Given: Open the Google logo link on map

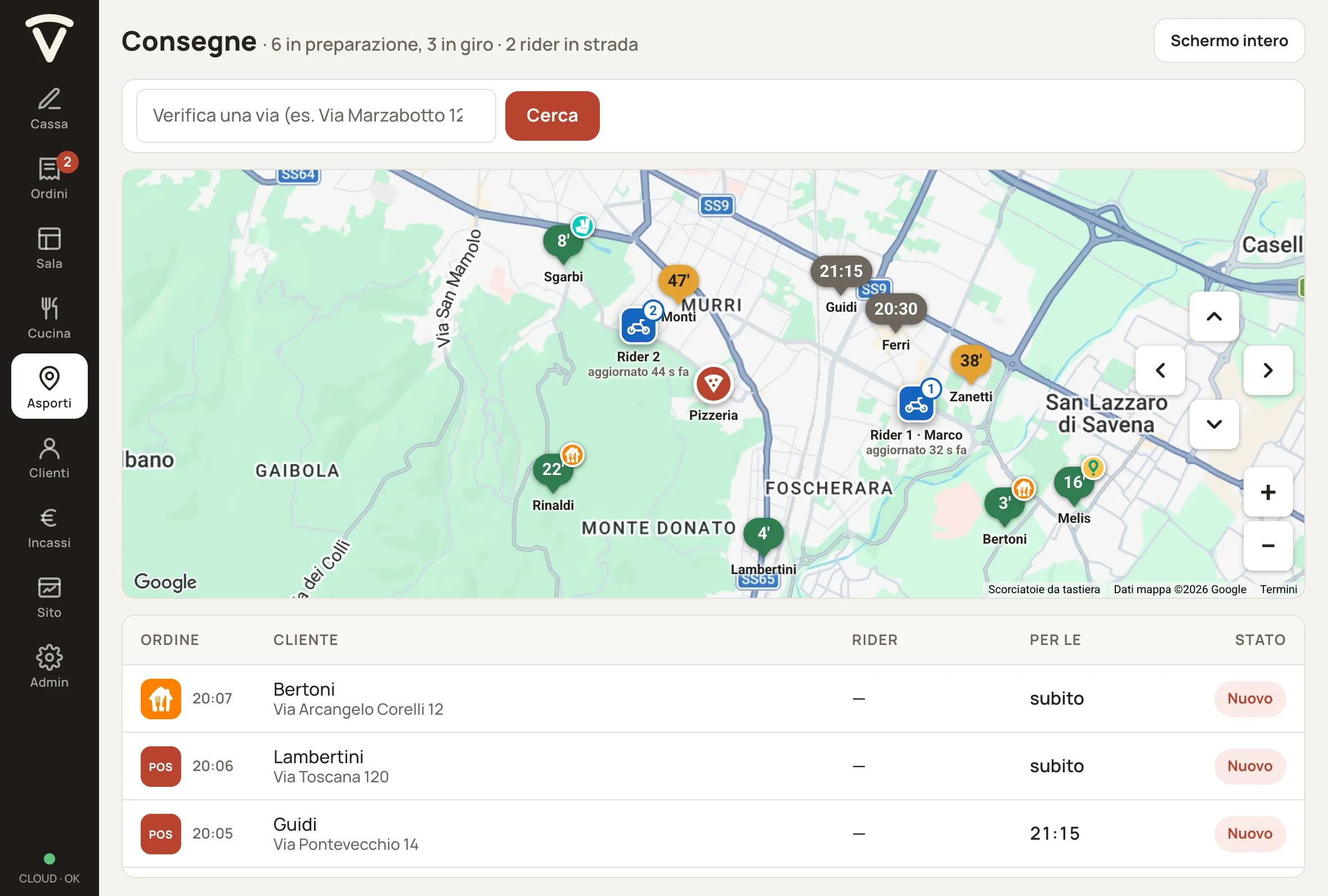Looking at the screenshot, I should (x=165, y=582).
